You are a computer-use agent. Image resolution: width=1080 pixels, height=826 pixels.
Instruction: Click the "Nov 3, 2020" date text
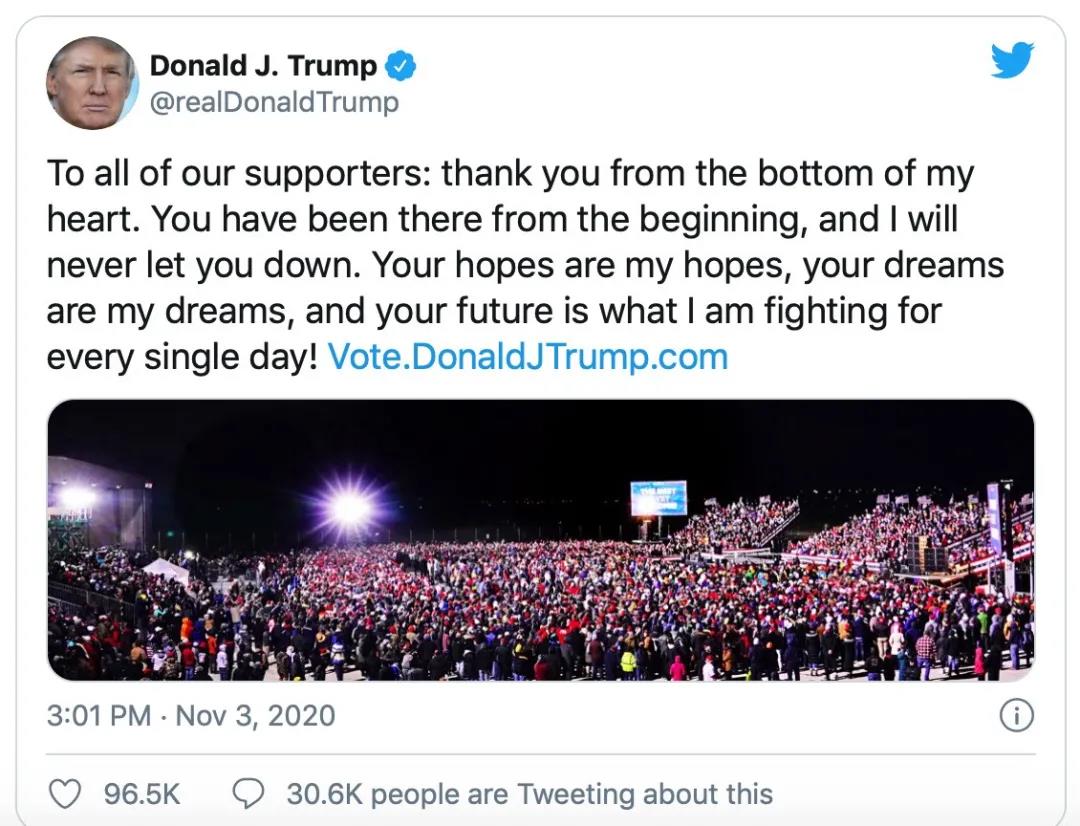255,716
